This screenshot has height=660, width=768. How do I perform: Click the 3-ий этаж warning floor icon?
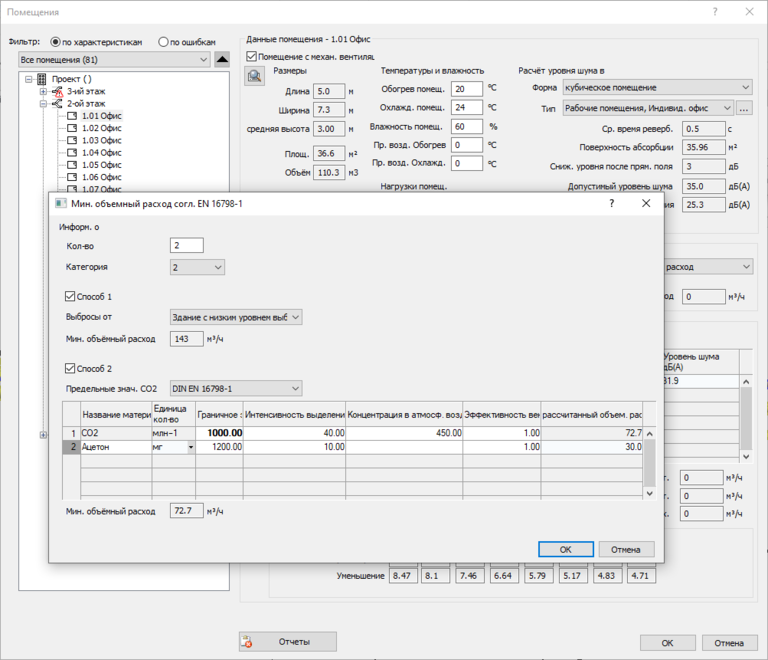click(57, 91)
